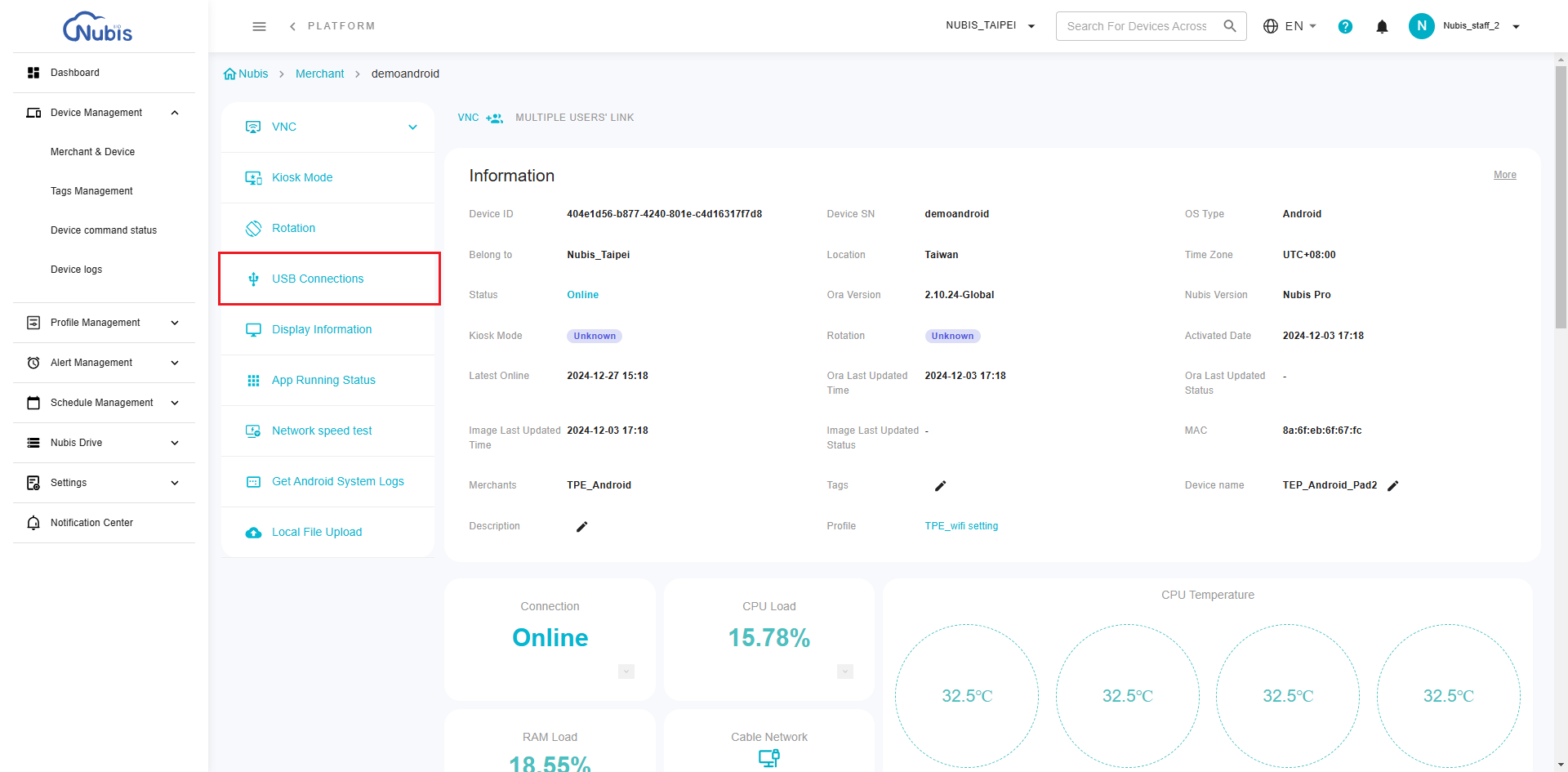Click the page vertical scrollbar
Screen dimensions: 1568x772
tap(1561, 198)
